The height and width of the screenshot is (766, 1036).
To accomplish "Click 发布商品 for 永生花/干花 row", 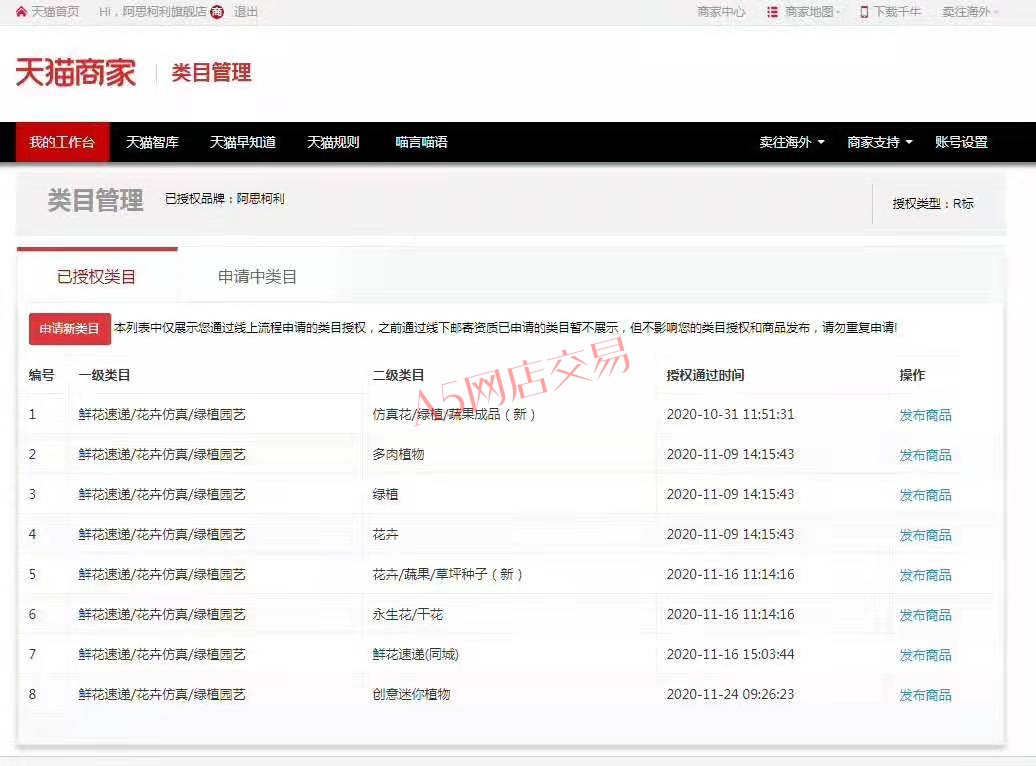I will coord(925,615).
